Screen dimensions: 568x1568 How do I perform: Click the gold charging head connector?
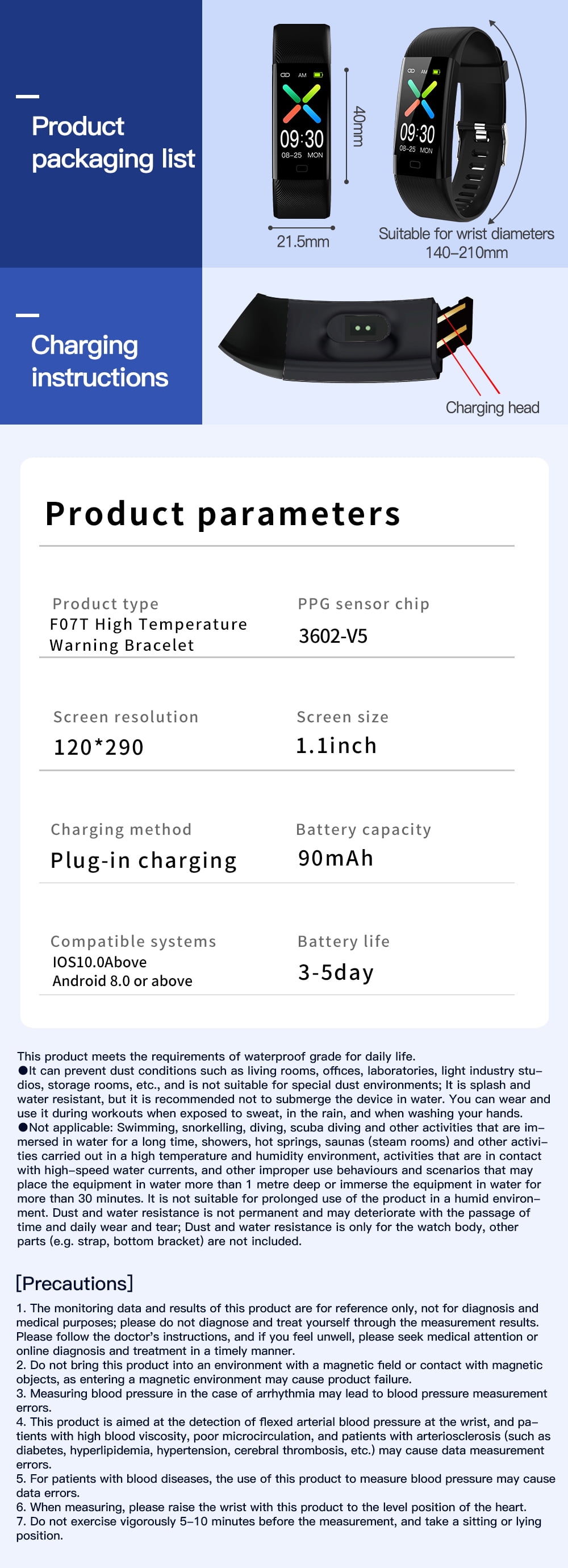pos(454,326)
